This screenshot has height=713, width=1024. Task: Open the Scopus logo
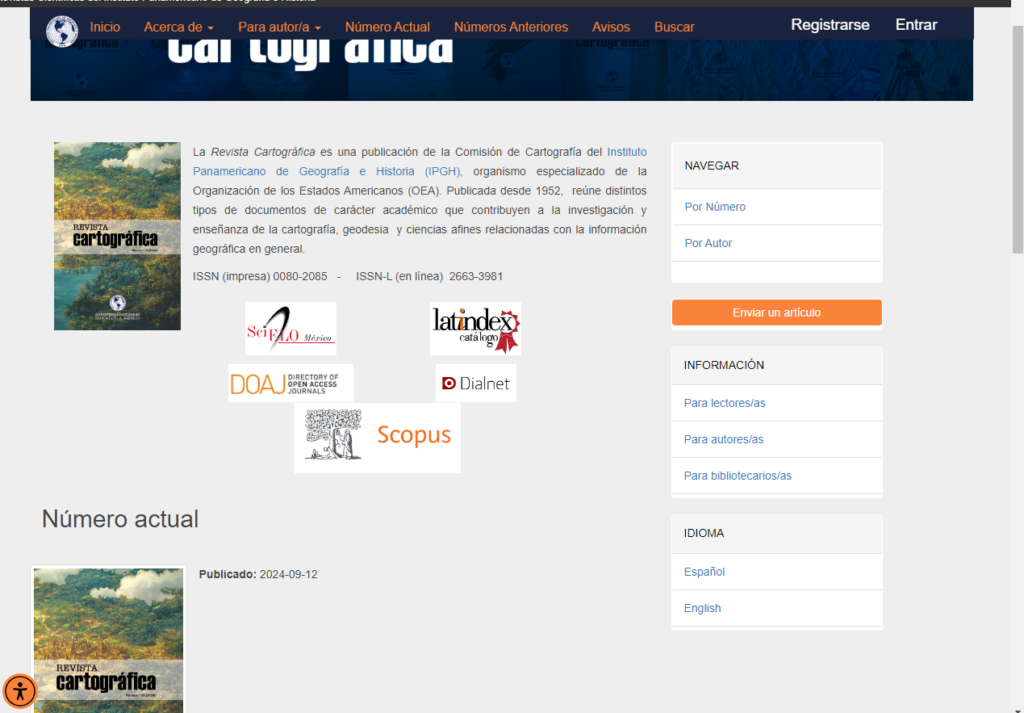click(x=377, y=437)
